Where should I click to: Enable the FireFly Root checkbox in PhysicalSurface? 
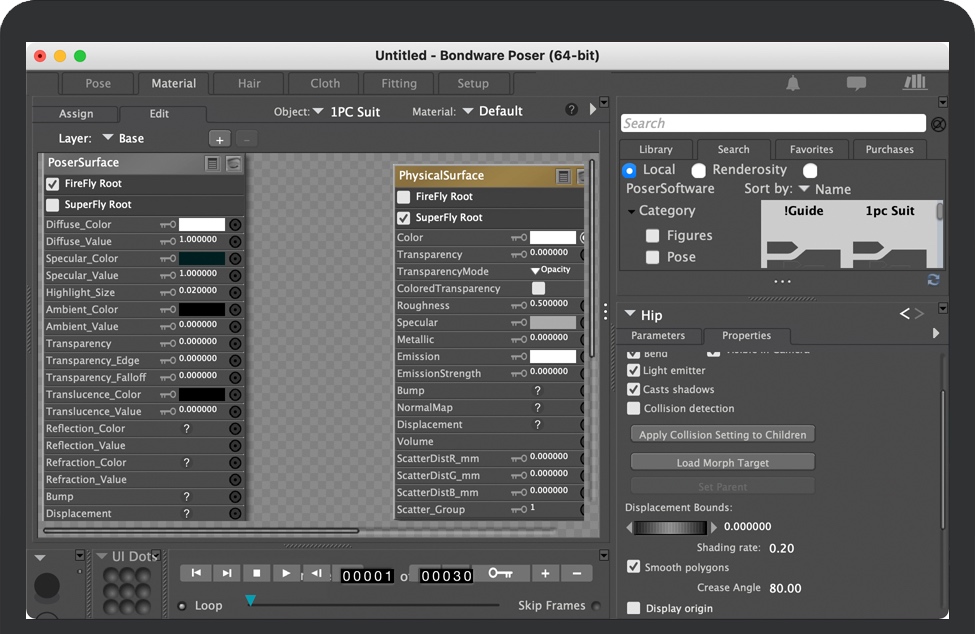point(404,197)
